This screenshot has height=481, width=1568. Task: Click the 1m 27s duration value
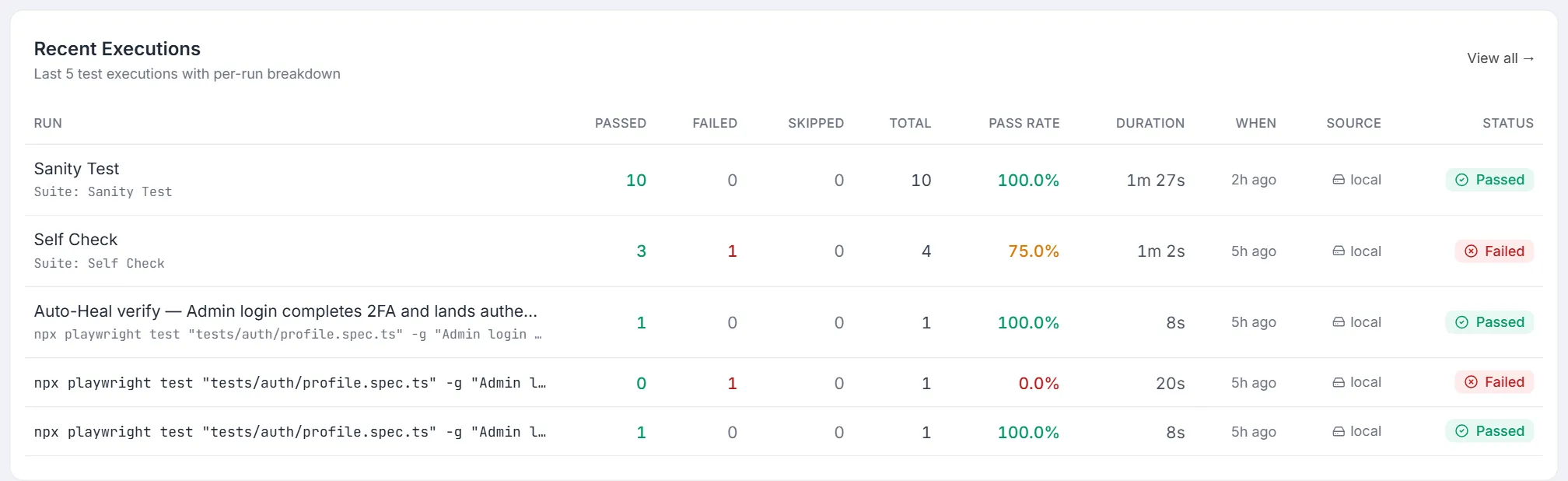1156,181
